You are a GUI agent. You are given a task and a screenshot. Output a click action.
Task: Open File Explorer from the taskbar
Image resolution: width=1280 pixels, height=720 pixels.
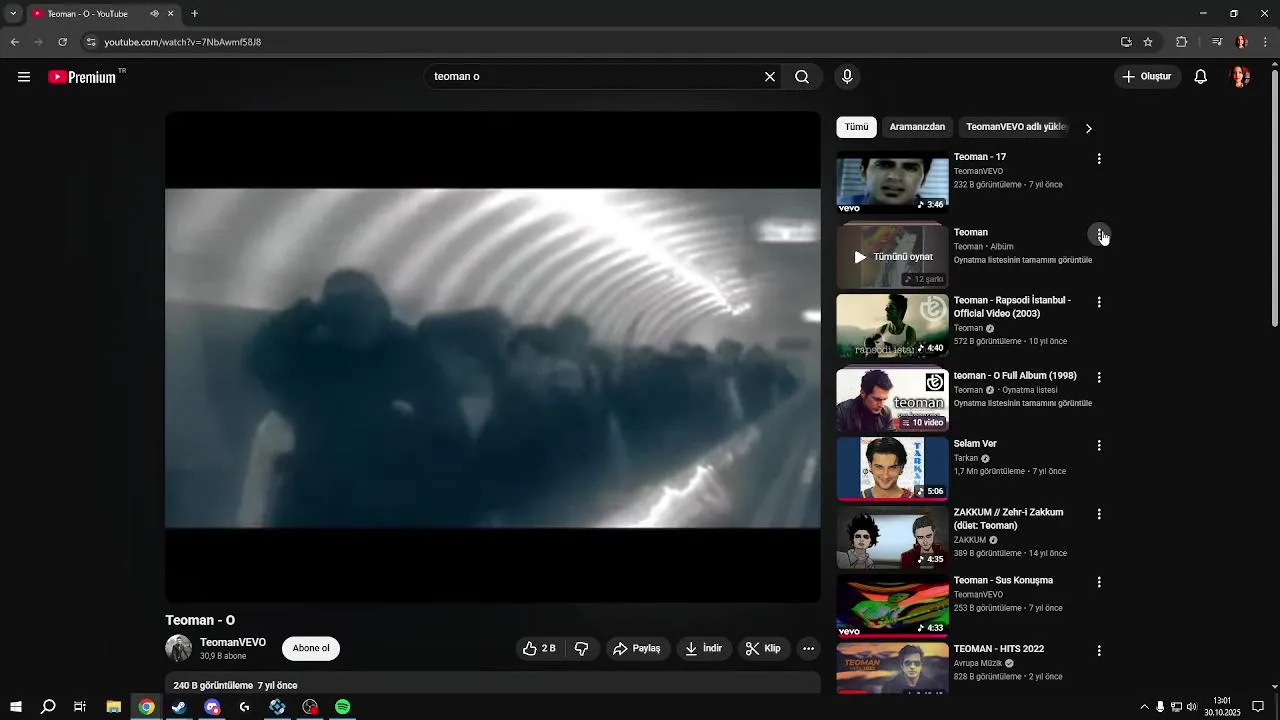click(114, 707)
